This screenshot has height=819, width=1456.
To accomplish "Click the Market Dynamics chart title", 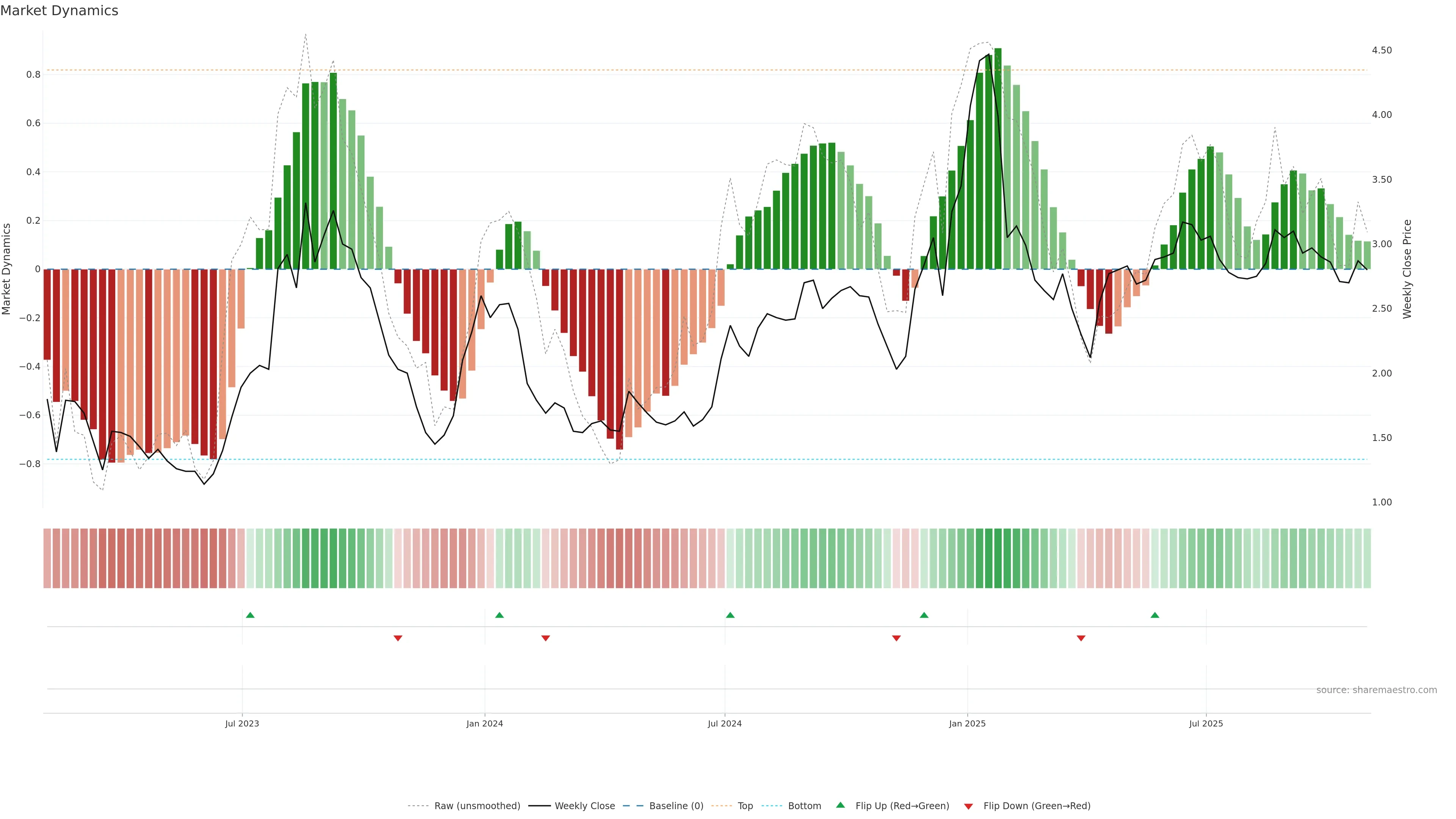I will [60, 11].
